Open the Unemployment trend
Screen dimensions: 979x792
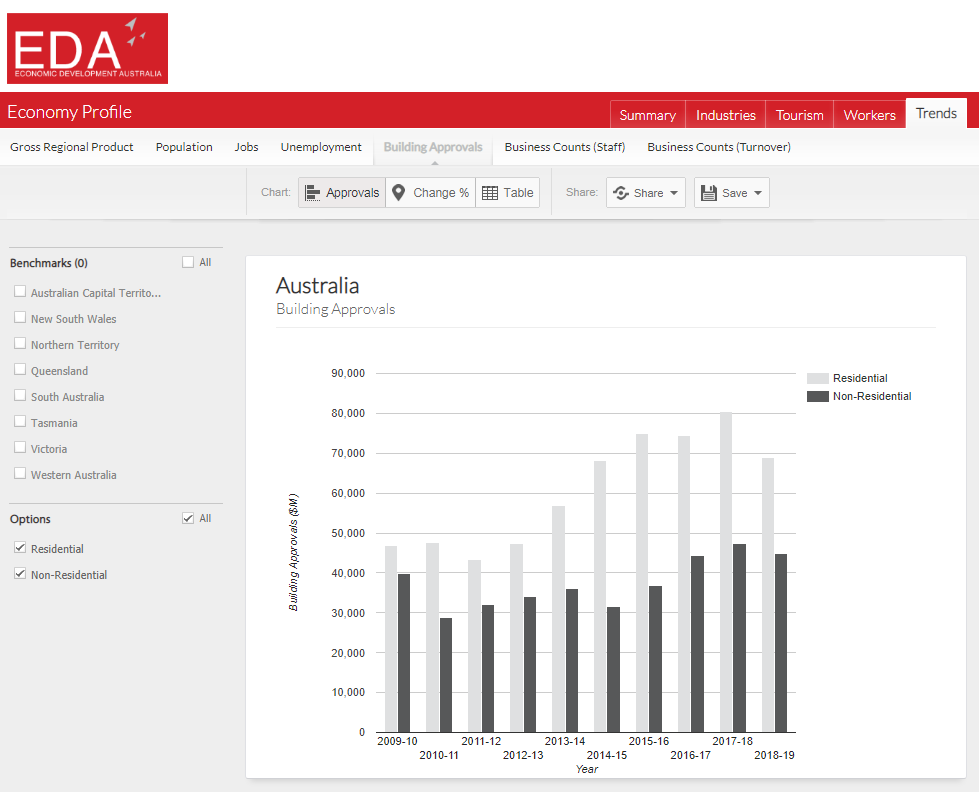point(321,147)
